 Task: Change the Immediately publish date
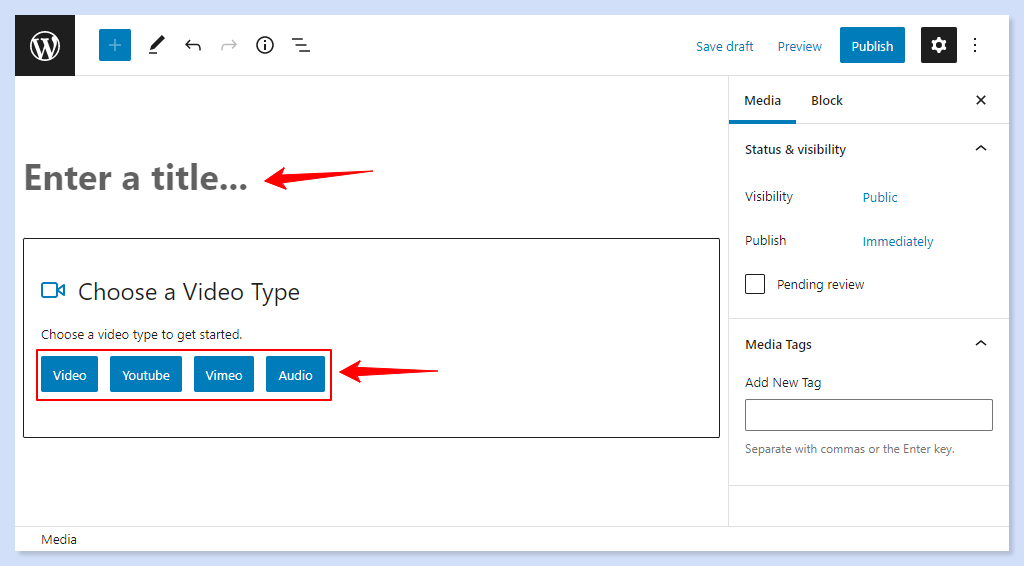click(x=897, y=241)
